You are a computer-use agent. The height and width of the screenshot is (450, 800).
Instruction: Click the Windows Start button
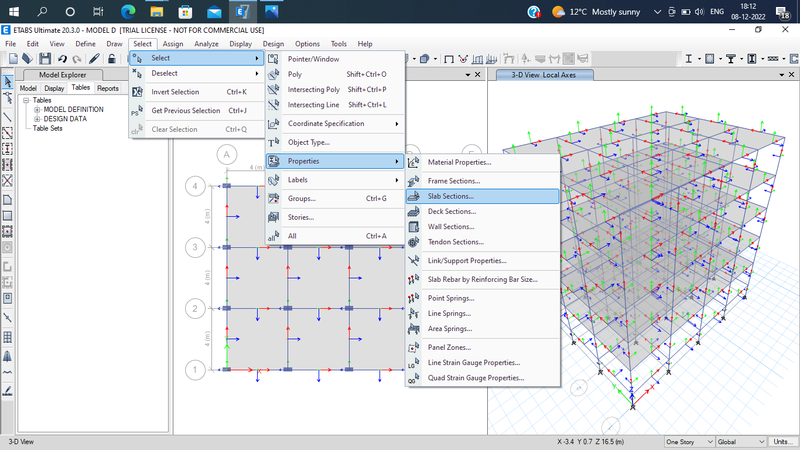tap(14, 11)
